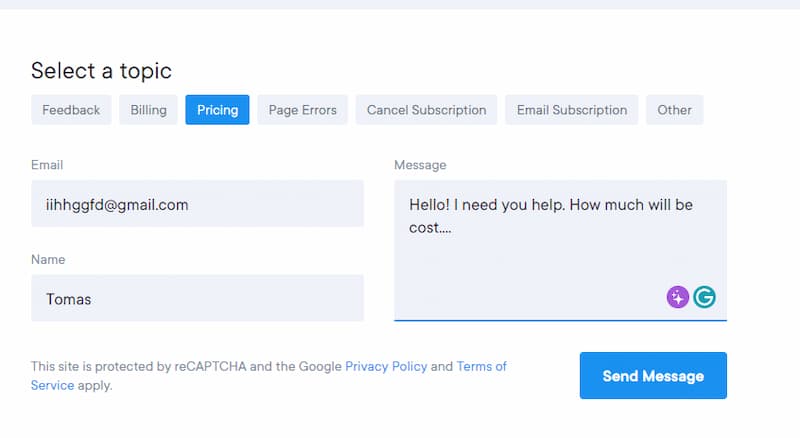Screen dimensions: 800x438
Task: Select the Feedback topic
Action: point(71,110)
